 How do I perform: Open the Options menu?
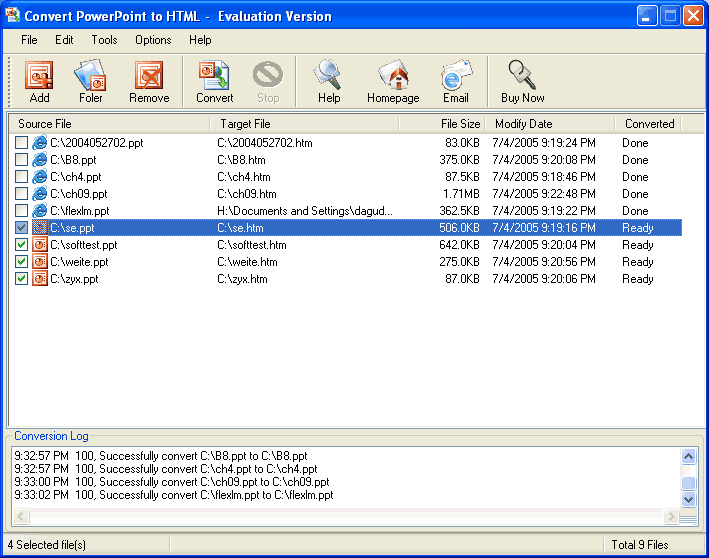(153, 40)
